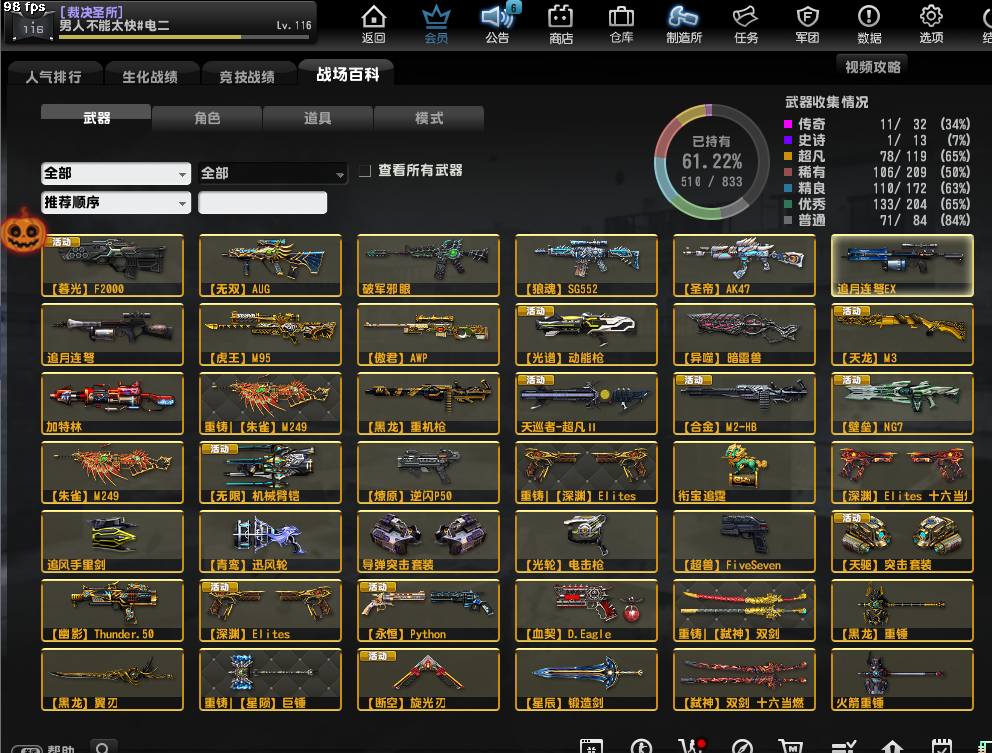Select the 道具 sub-tab

[318, 118]
